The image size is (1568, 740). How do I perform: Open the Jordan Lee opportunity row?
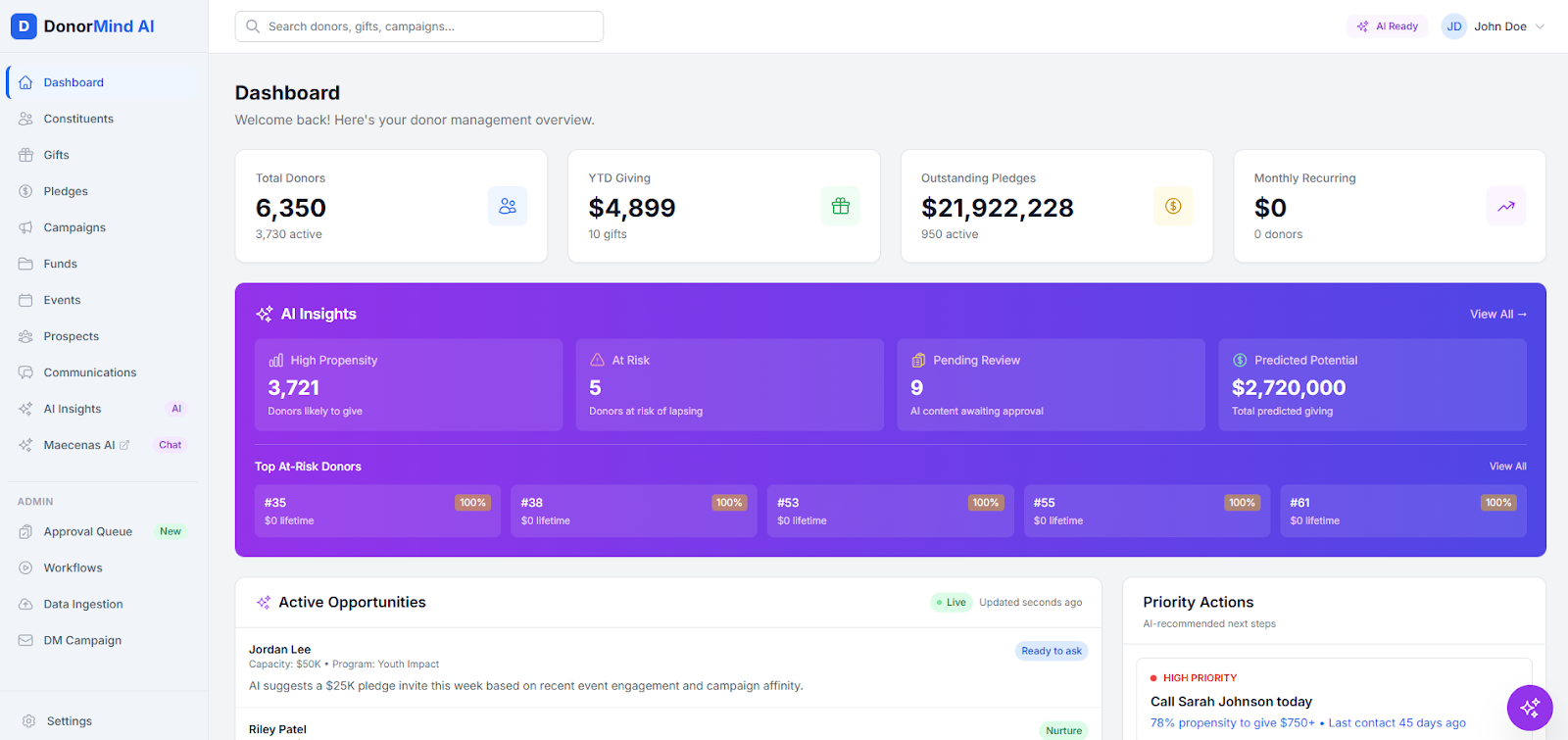click(668, 668)
